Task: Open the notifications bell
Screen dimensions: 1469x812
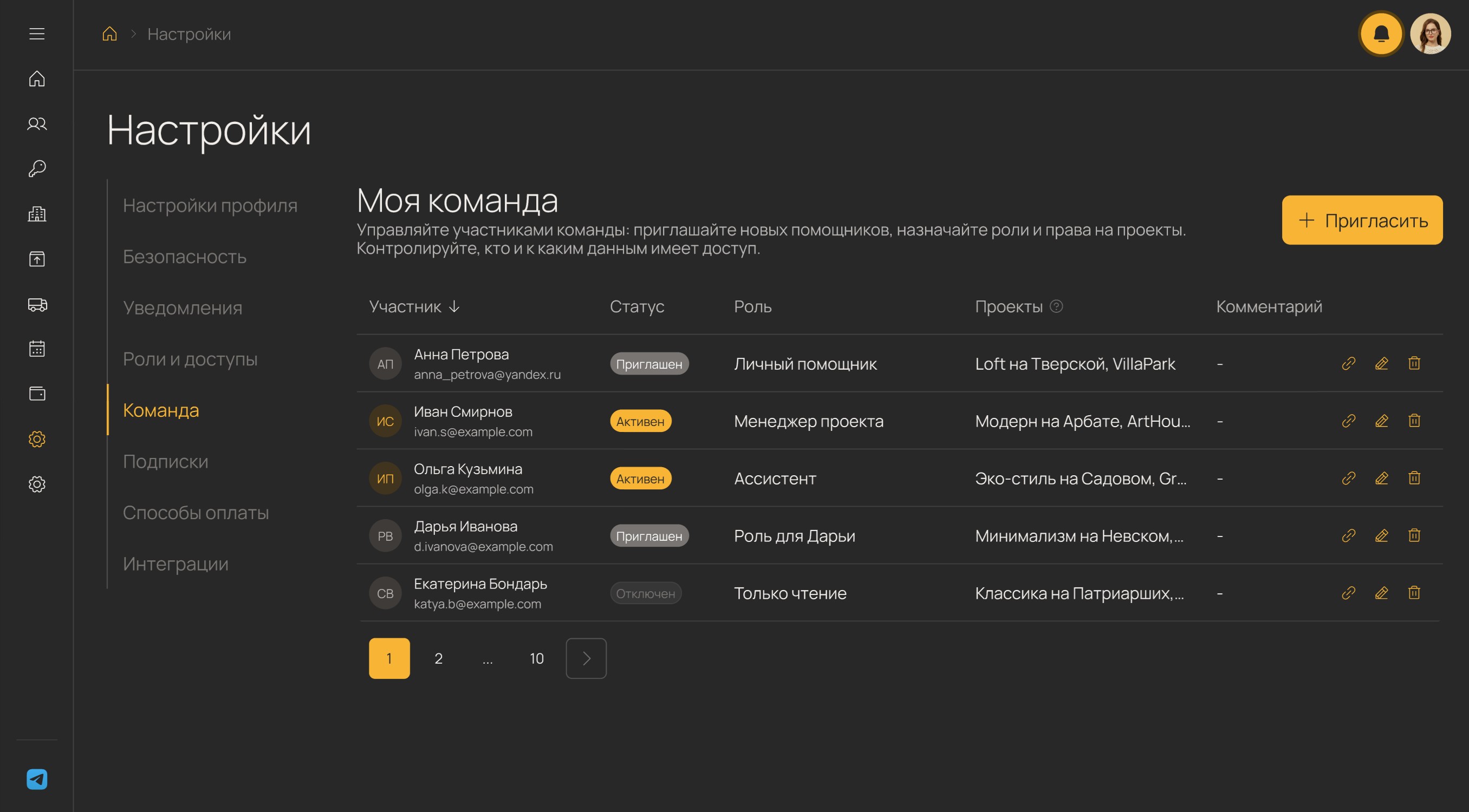Action: point(1381,34)
